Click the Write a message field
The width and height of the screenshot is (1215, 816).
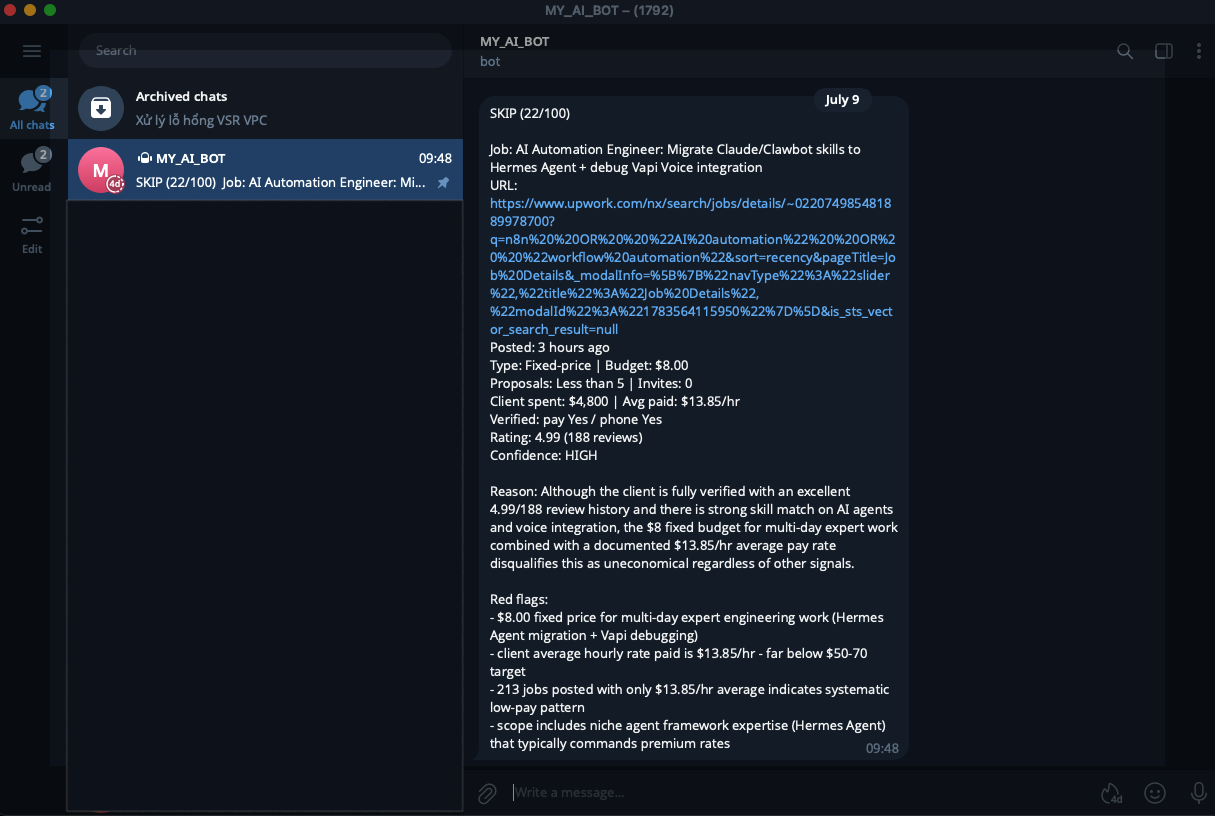[x=800, y=792]
